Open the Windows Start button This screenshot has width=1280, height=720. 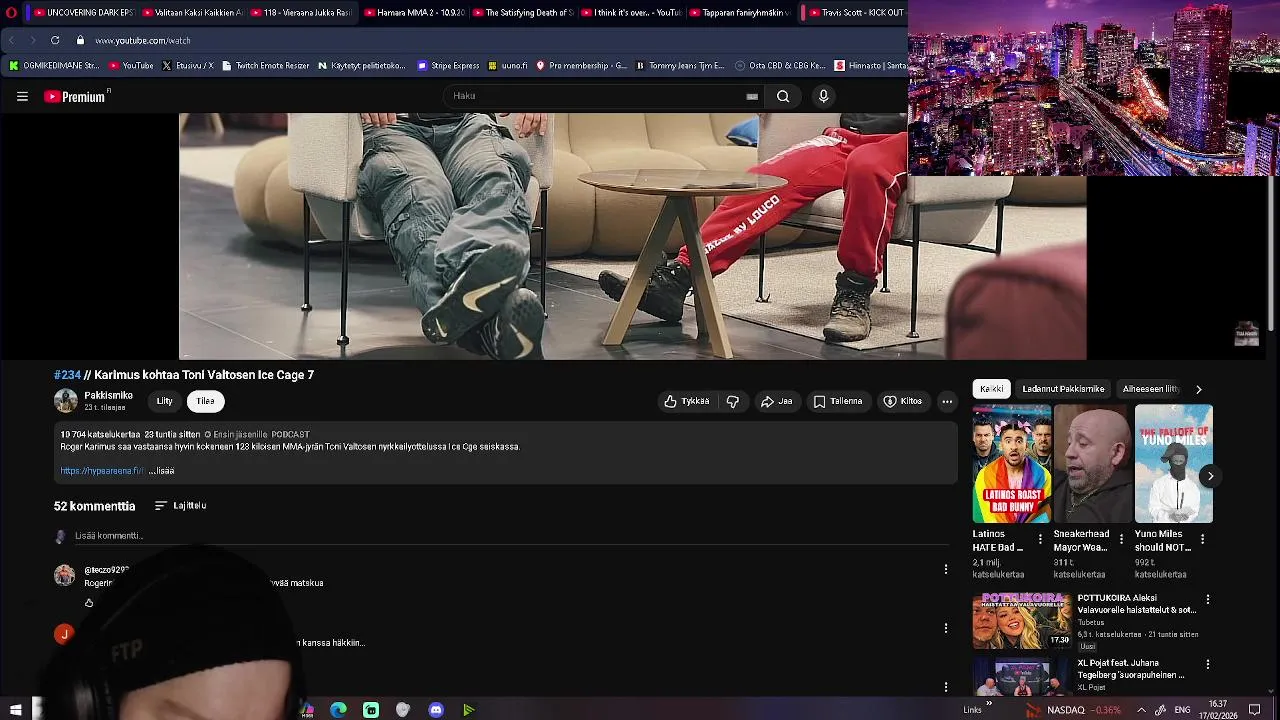click(x=15, y=710)
